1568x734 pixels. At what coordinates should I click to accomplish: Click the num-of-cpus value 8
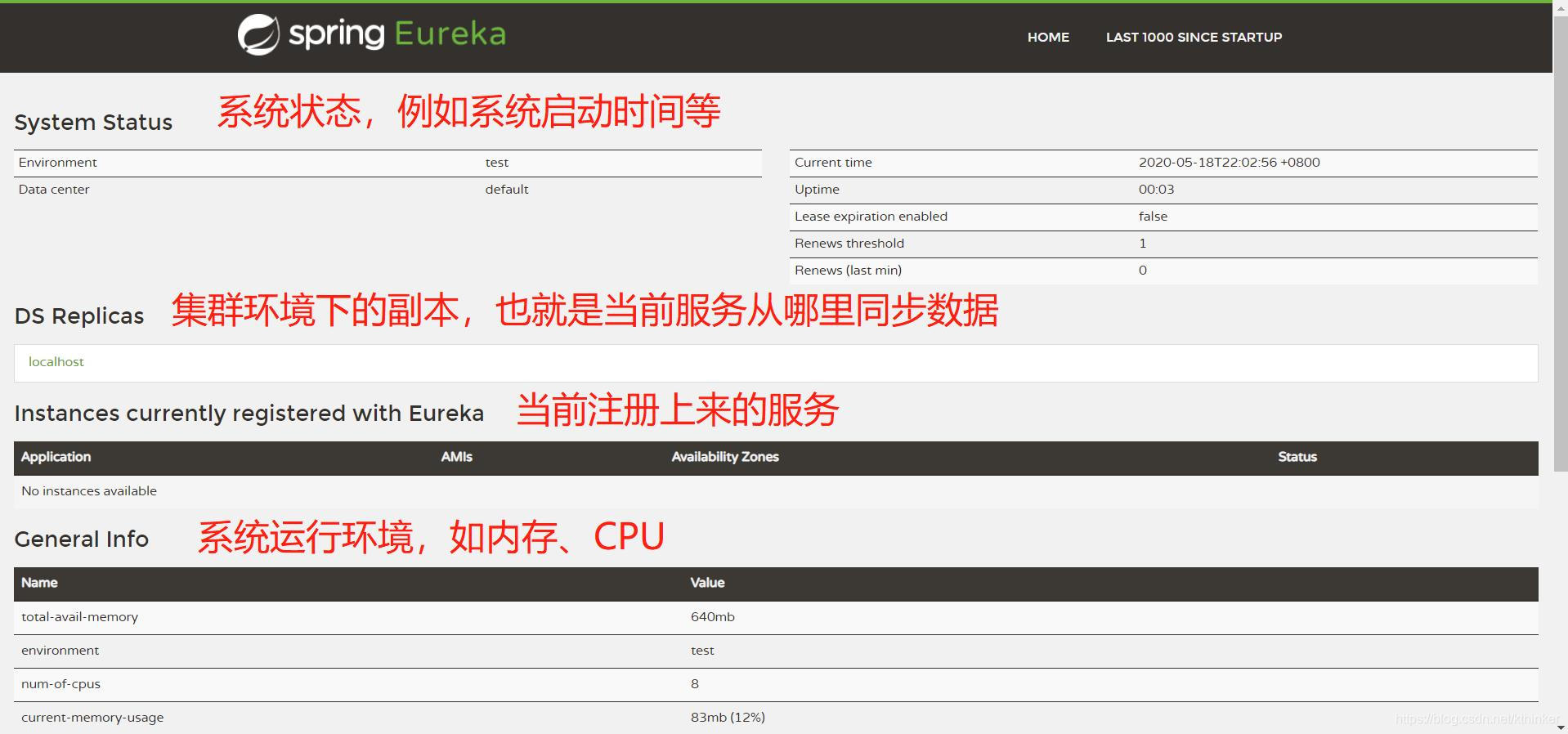pos(695,684)
